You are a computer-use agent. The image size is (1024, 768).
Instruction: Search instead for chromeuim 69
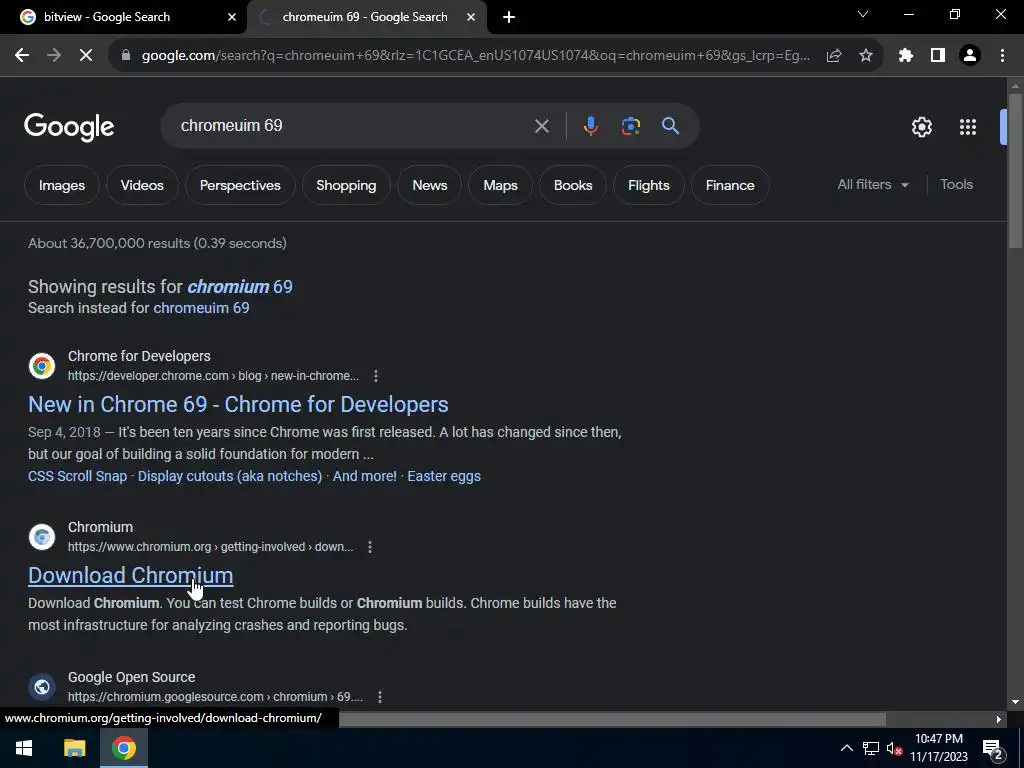(201, 308)
